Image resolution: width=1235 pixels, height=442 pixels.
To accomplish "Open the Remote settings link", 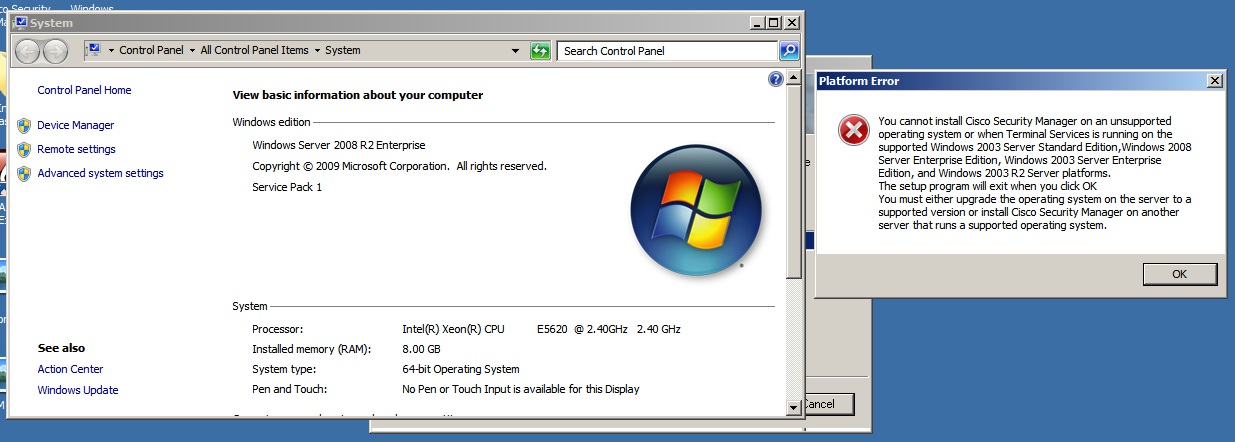I will coord(76,149).
